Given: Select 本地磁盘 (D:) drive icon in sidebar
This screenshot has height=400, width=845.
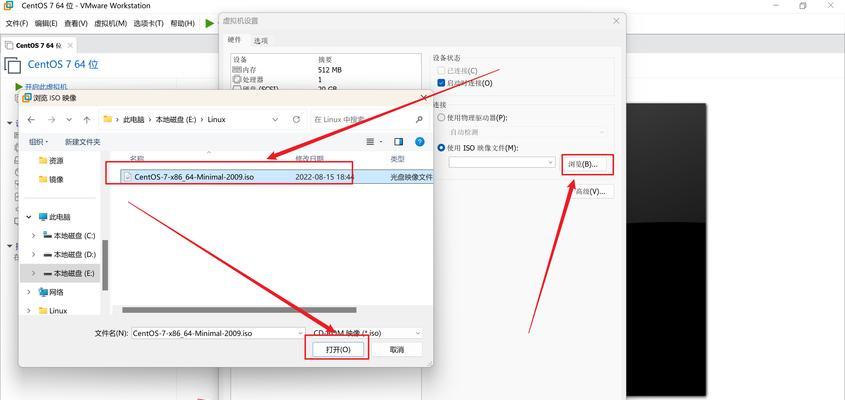Looking at the screenshot, I should pyautogui.click(x=47, y=254).
